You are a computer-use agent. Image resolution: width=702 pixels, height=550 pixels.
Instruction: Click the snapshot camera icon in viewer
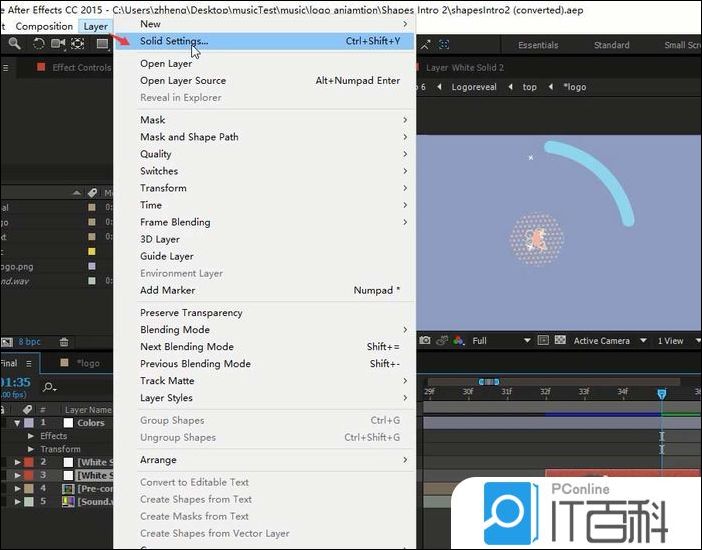(x=425, y=341)
